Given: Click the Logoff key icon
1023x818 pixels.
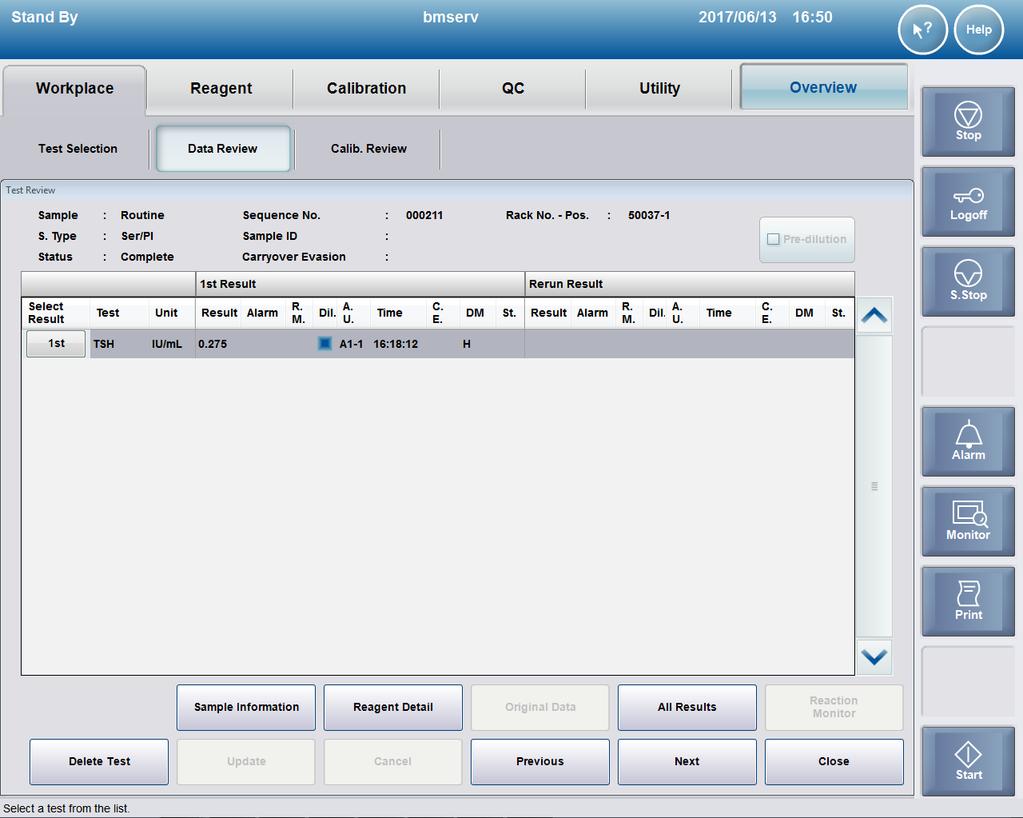Looking at the screenshot, I should click(x=968, y=202).
